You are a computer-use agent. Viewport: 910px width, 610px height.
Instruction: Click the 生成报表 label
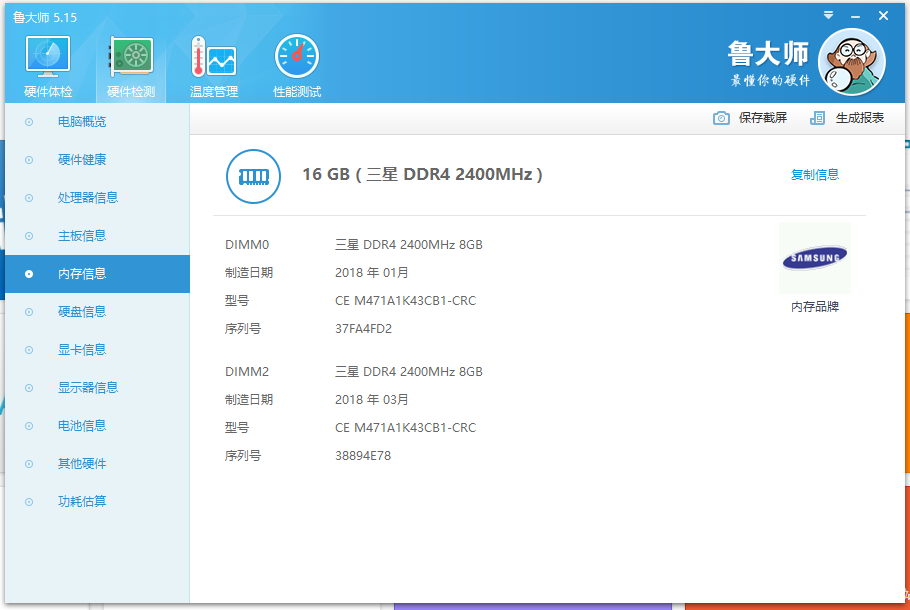pos(860,118)
